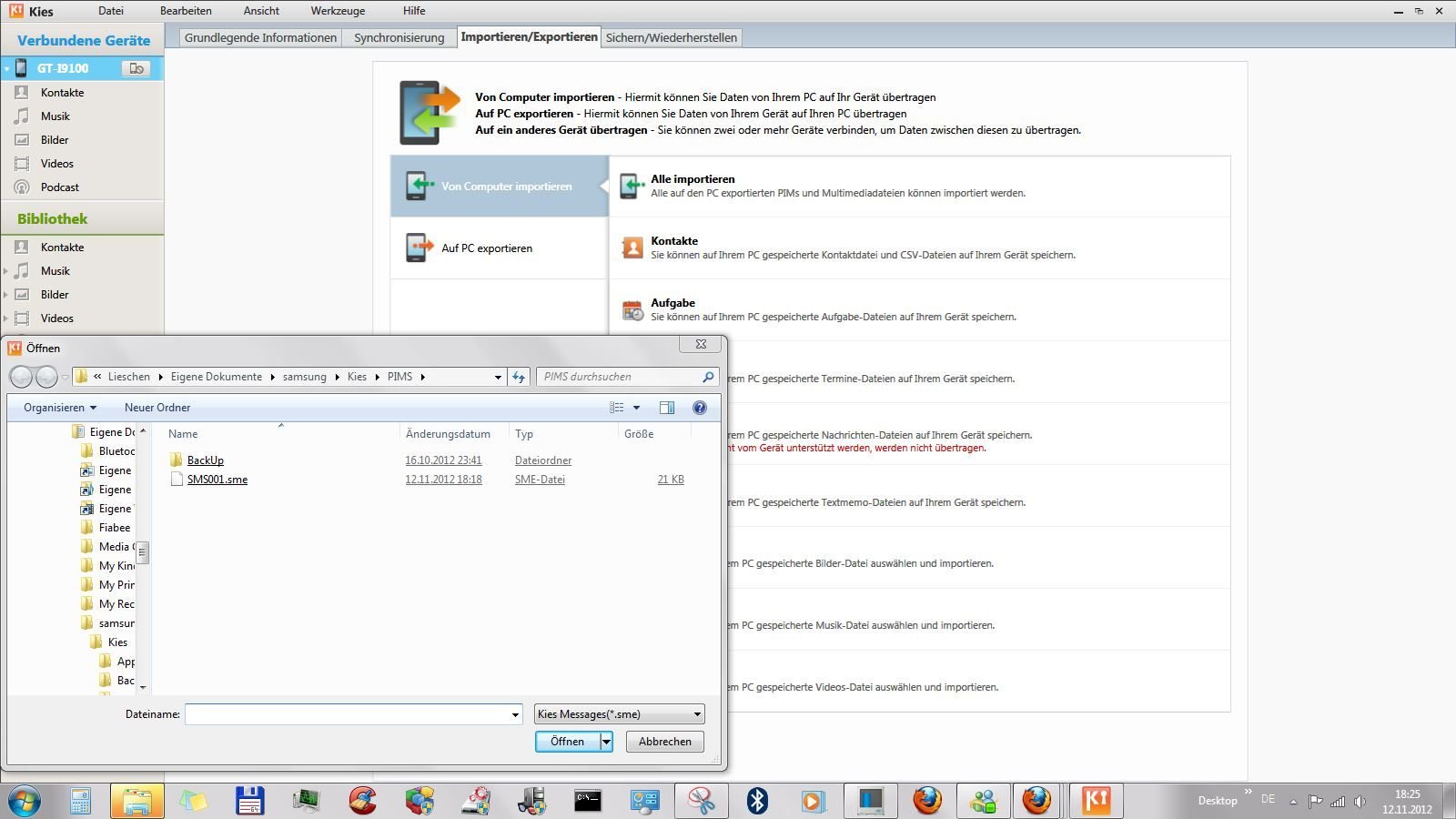Open the Werkzeuge menu

click(x=338, y=11)
